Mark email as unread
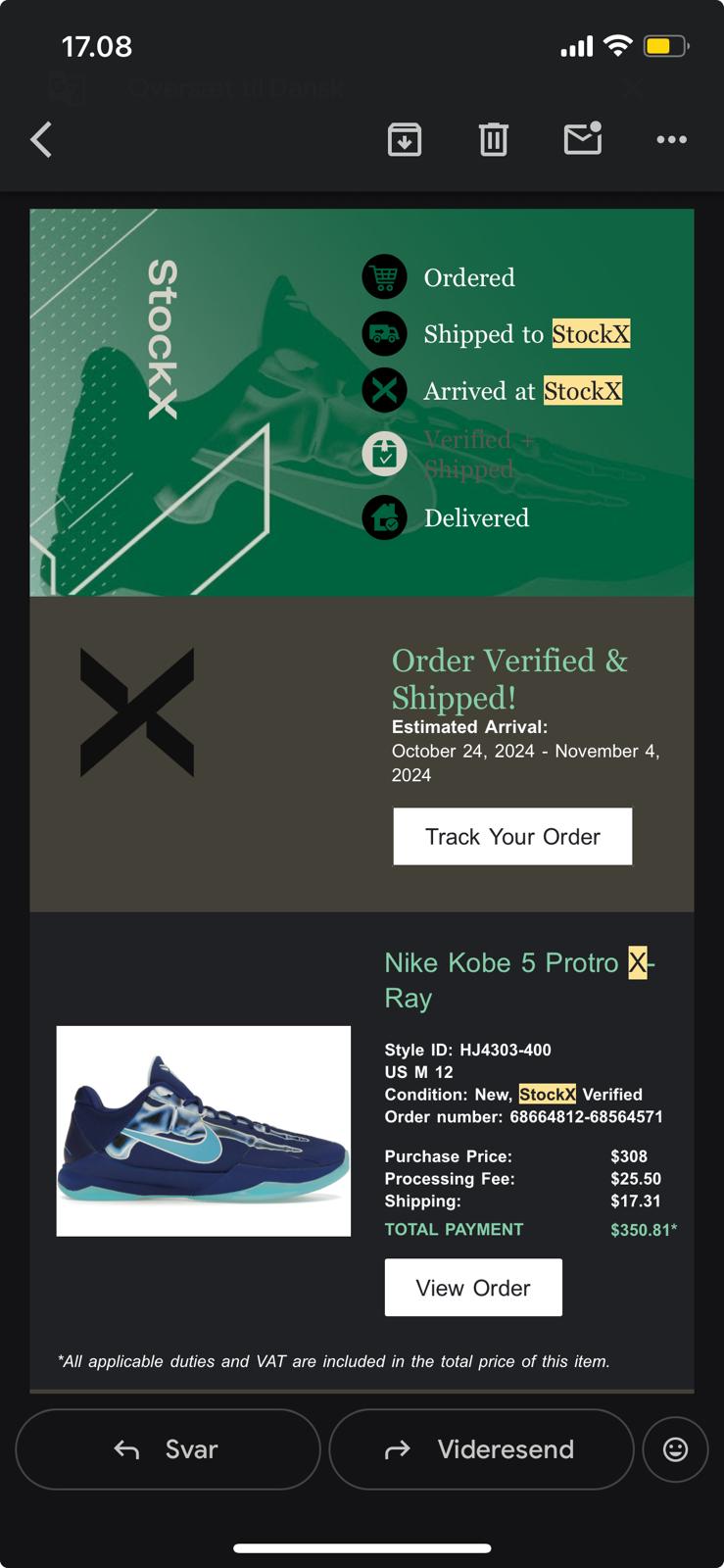 [583, 139]
